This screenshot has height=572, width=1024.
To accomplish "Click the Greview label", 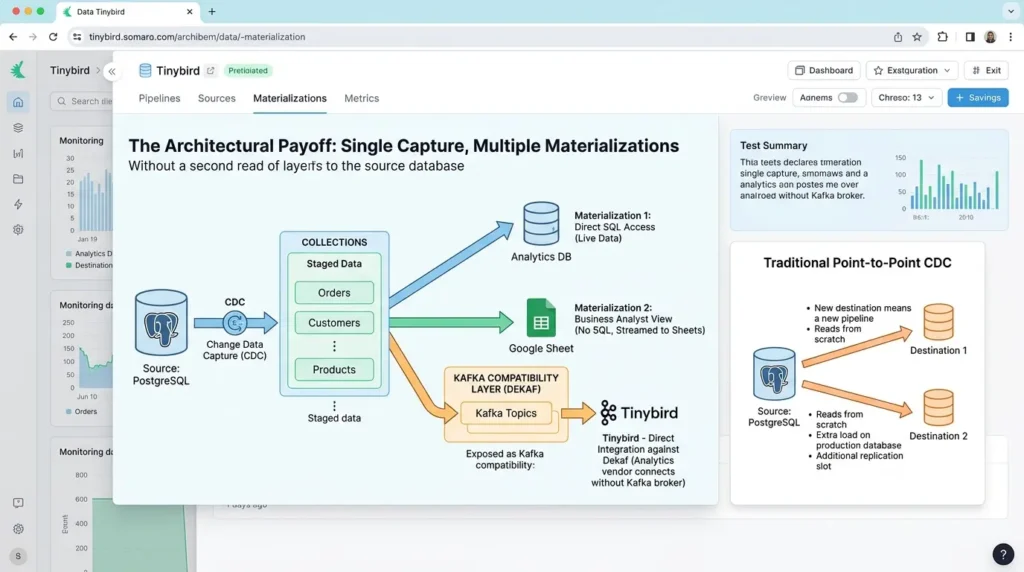I will click(x=769, y=97).
